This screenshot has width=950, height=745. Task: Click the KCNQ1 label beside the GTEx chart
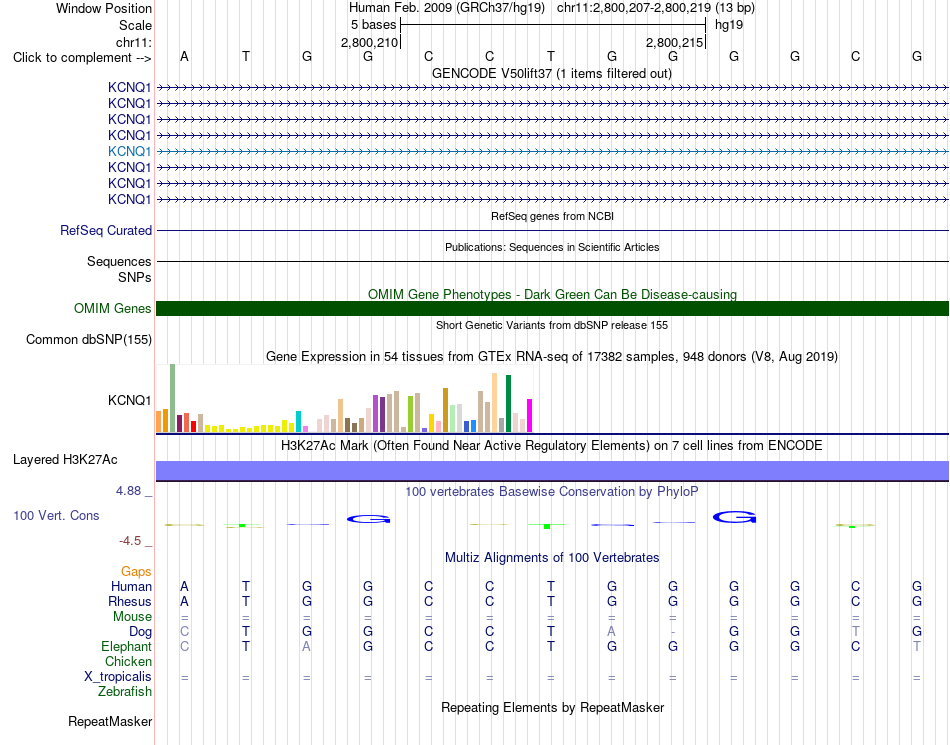tap(129, 400)
